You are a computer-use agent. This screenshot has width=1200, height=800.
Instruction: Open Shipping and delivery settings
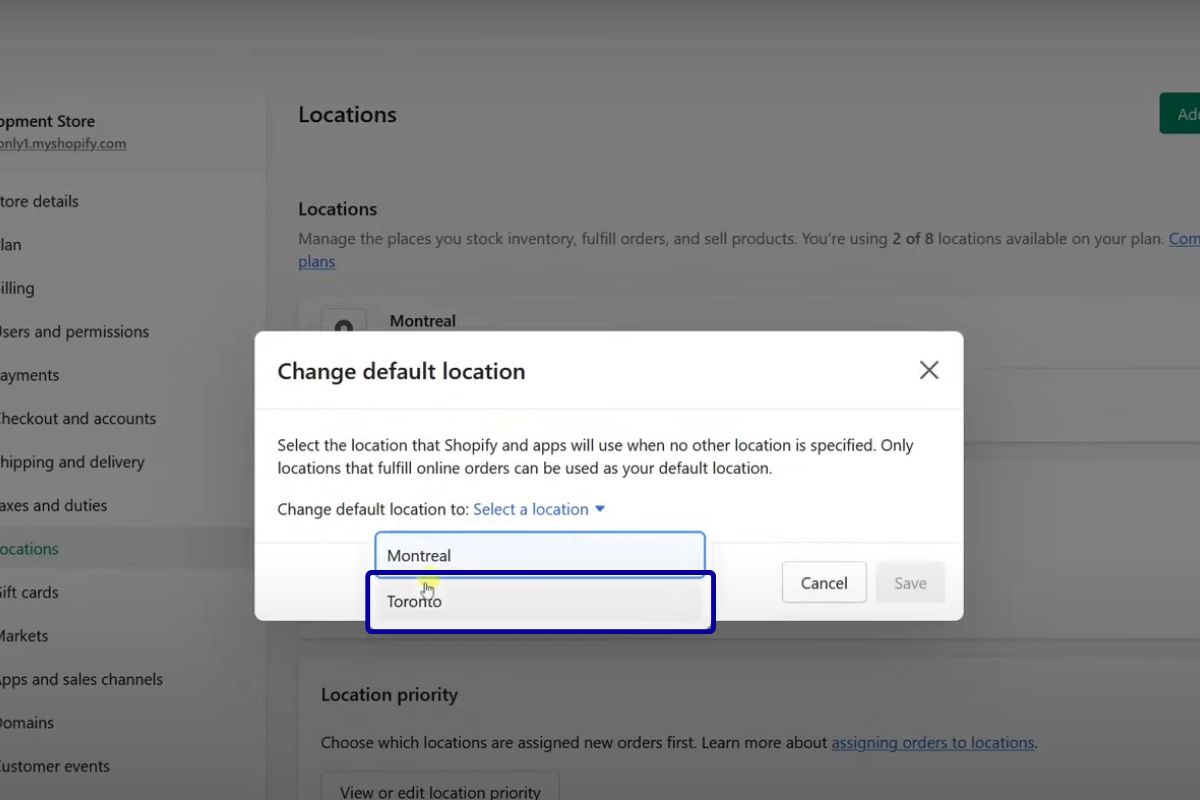tap(71, 462)
